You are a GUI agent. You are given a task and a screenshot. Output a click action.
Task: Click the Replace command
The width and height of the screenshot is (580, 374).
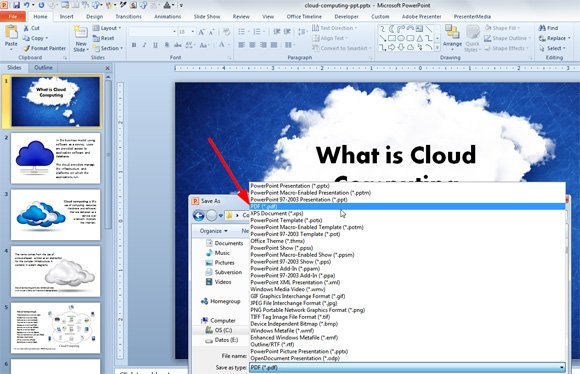[x=554, y=38]
